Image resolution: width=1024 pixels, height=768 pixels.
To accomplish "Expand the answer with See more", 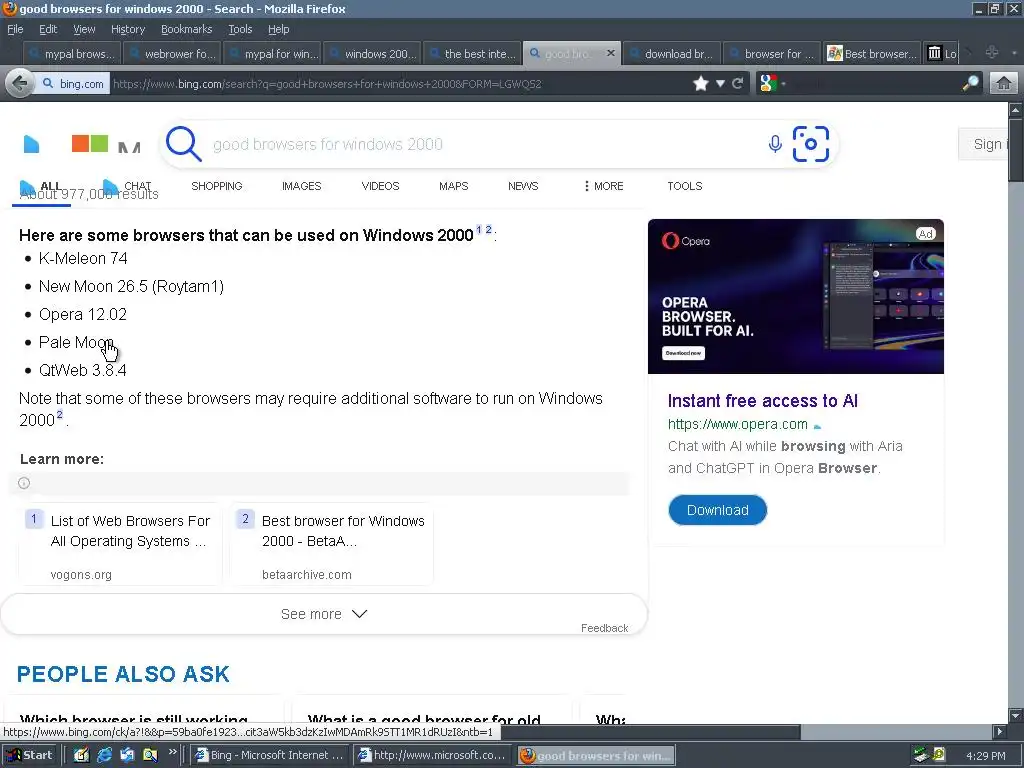I will [x=324, y=614].
